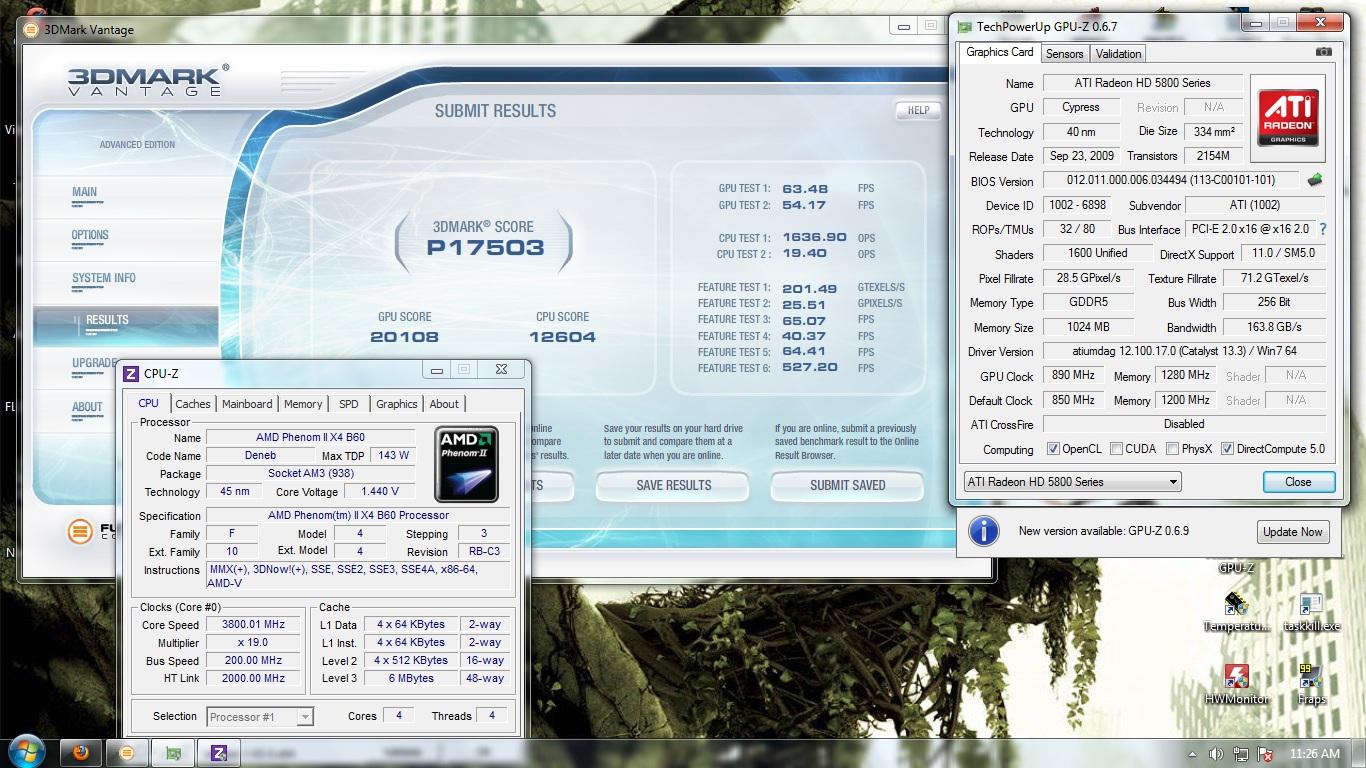Toggle the PhysX checkbox
Image resolution: width=1366 pixels, height=768 pixels.
(1171, 449)
